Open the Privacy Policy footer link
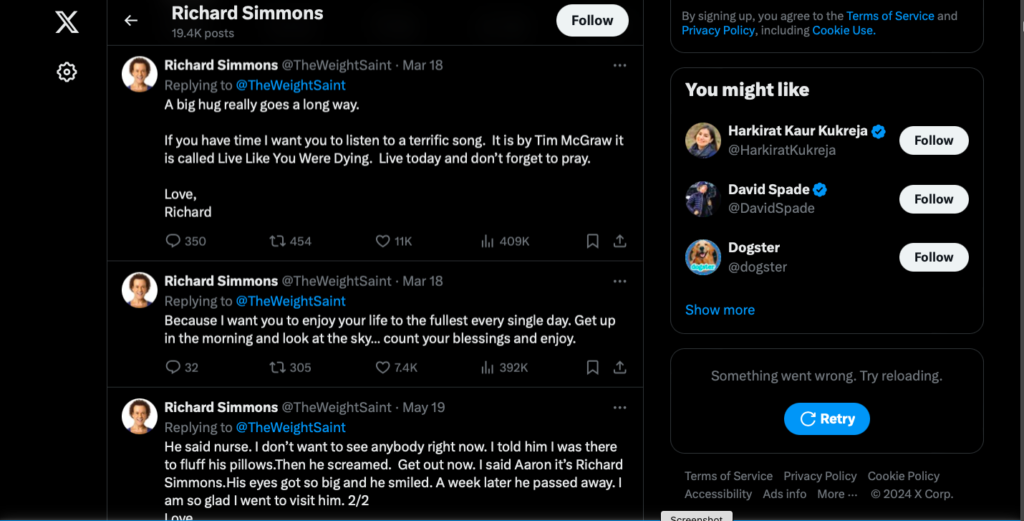This screenshot has height=521, width=1024. (820, 476)
